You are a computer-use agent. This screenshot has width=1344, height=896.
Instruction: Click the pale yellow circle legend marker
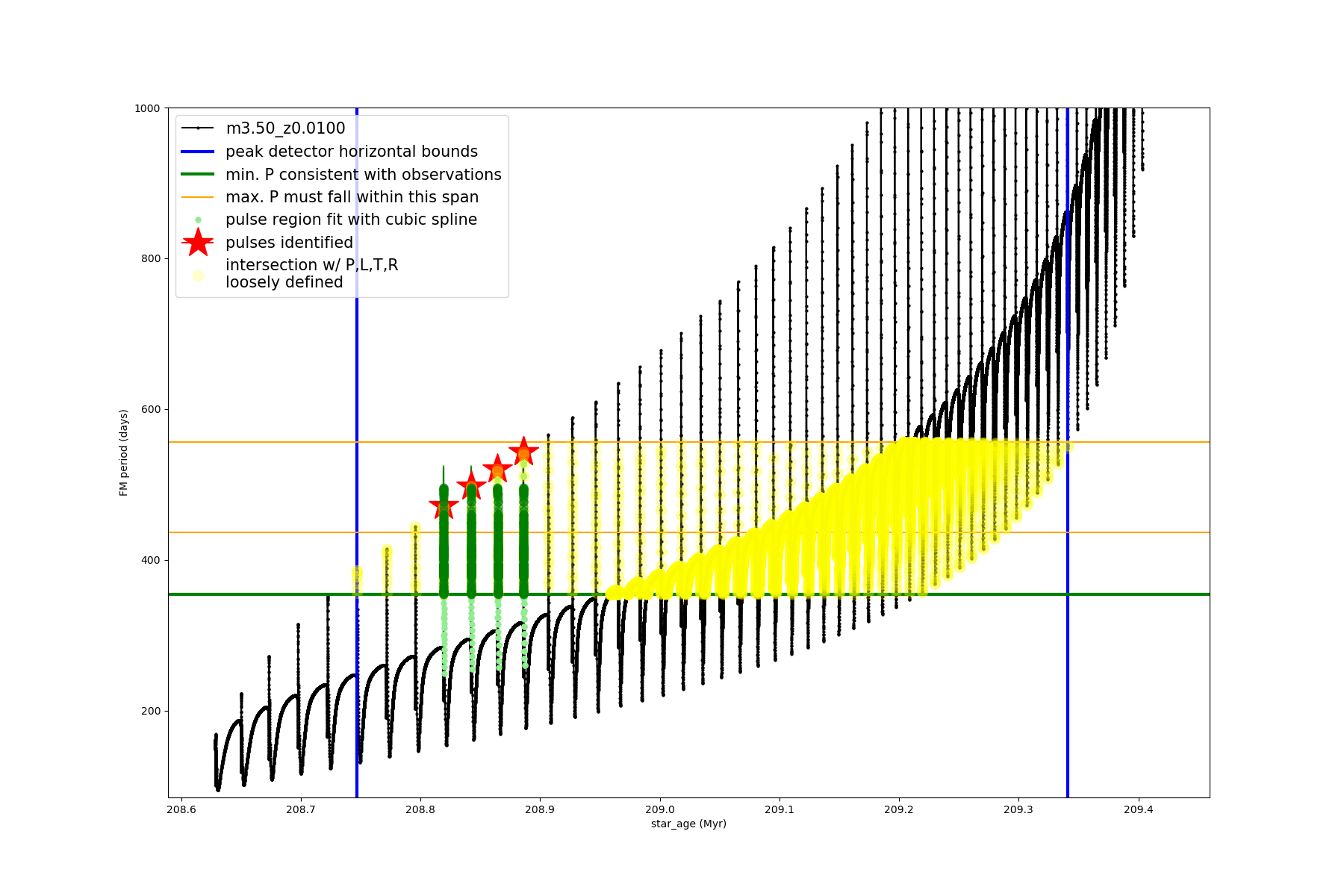[198, 276]
